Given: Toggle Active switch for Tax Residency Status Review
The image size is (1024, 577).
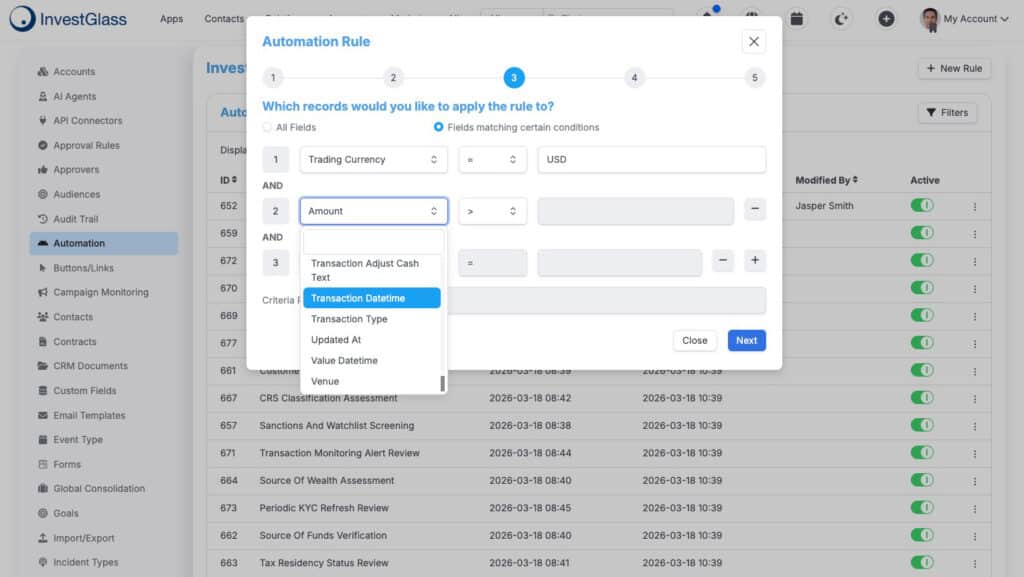Looking at the screenshot, I should 922,563.
